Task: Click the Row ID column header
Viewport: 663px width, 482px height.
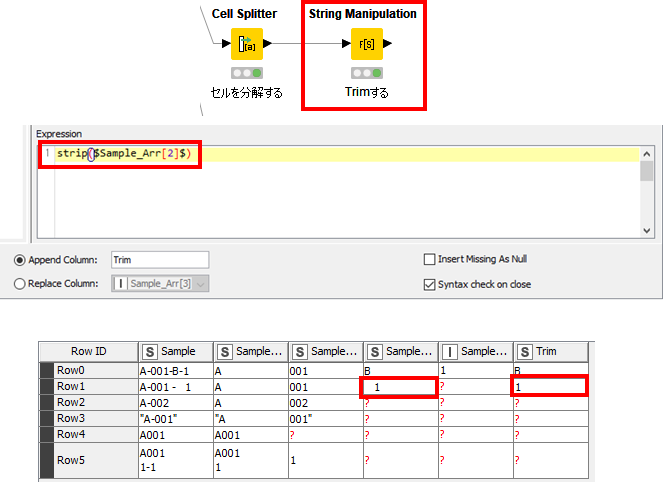Action: (89, 351)
